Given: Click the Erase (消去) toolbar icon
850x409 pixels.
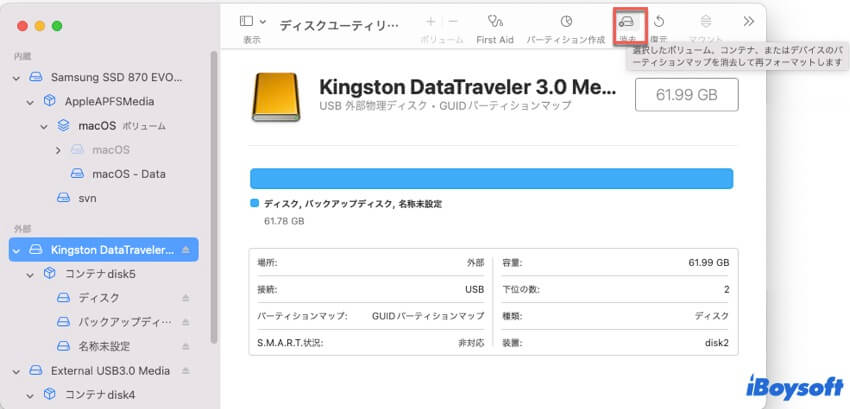Looking at the screenshot, I should 628,21.
